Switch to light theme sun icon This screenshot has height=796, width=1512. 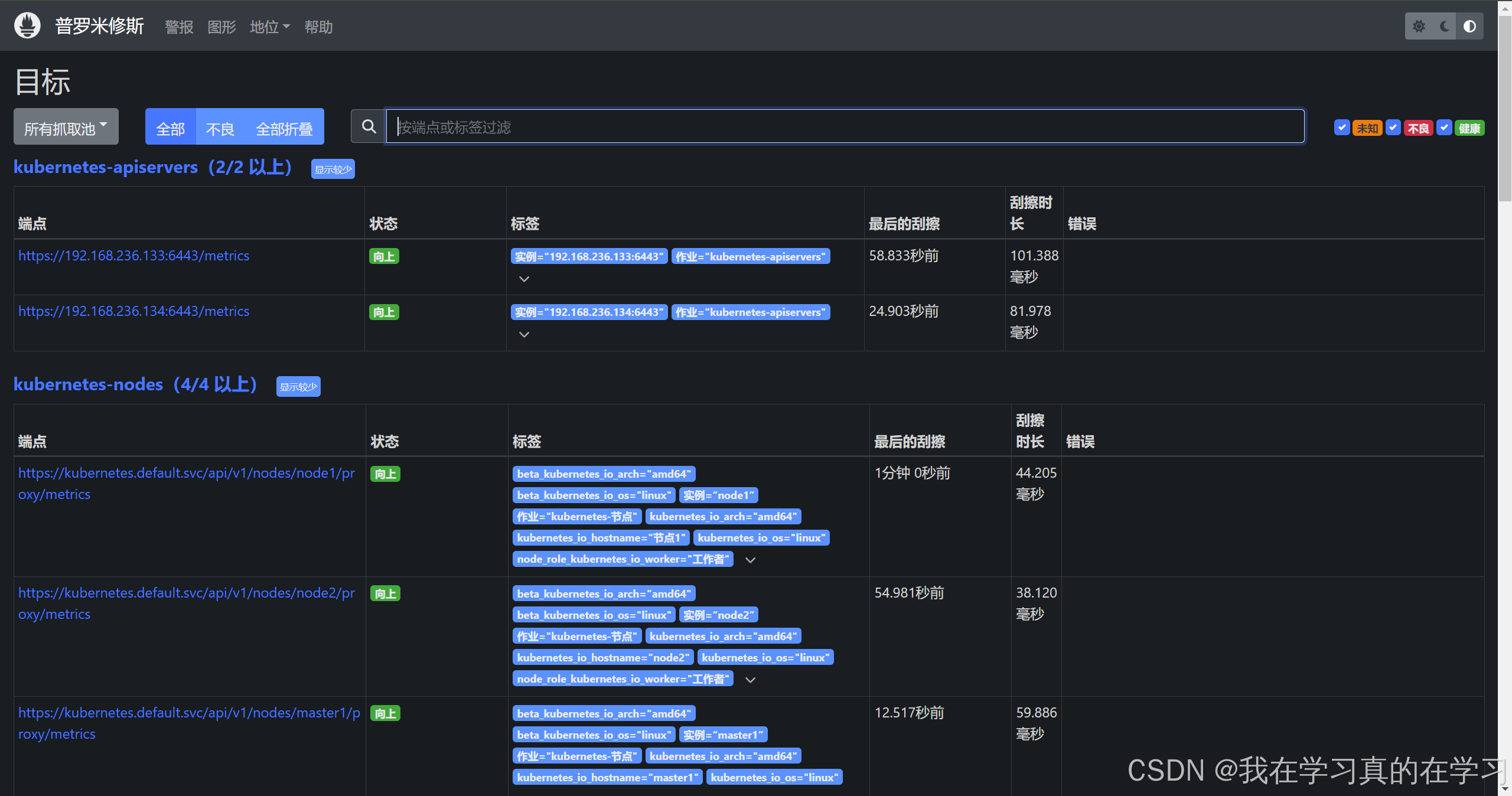coord(1419,27)
